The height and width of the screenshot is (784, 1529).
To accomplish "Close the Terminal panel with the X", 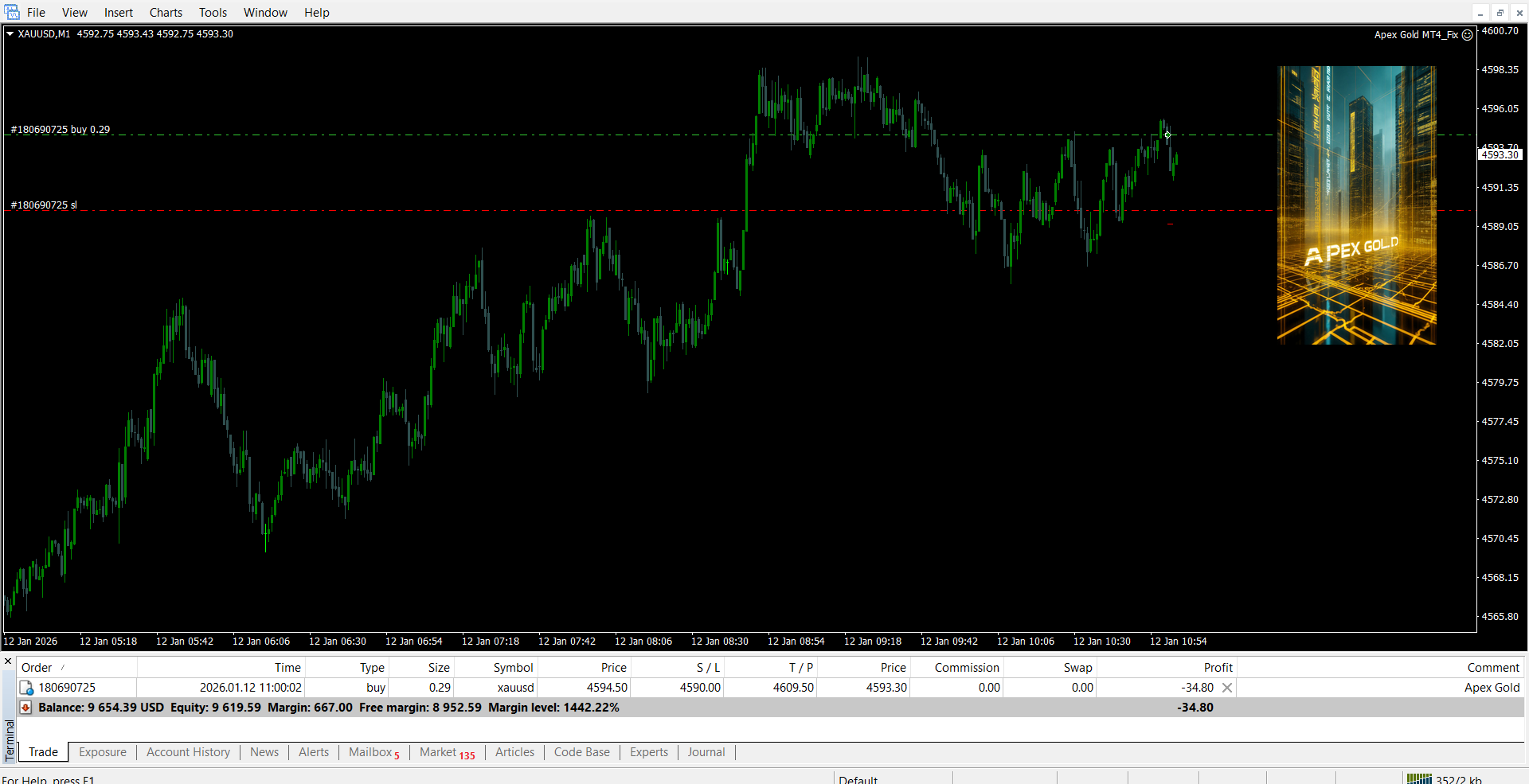I will tap(8, 661).
